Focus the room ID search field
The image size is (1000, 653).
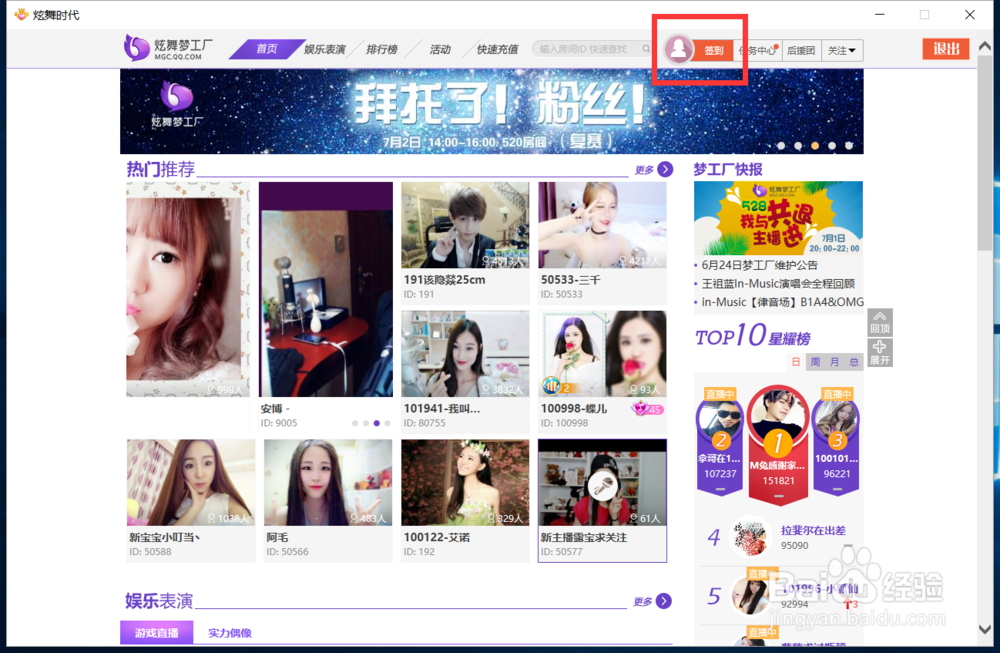coord(587,48)
